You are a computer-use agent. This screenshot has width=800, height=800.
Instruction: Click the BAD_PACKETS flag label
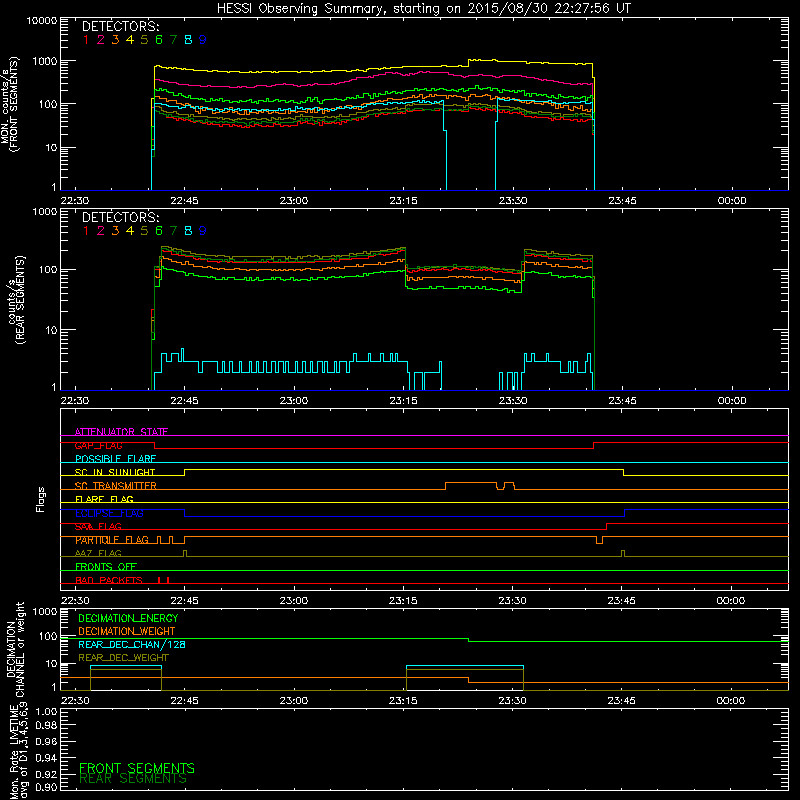pyautogui.click(x=109, y=581)
